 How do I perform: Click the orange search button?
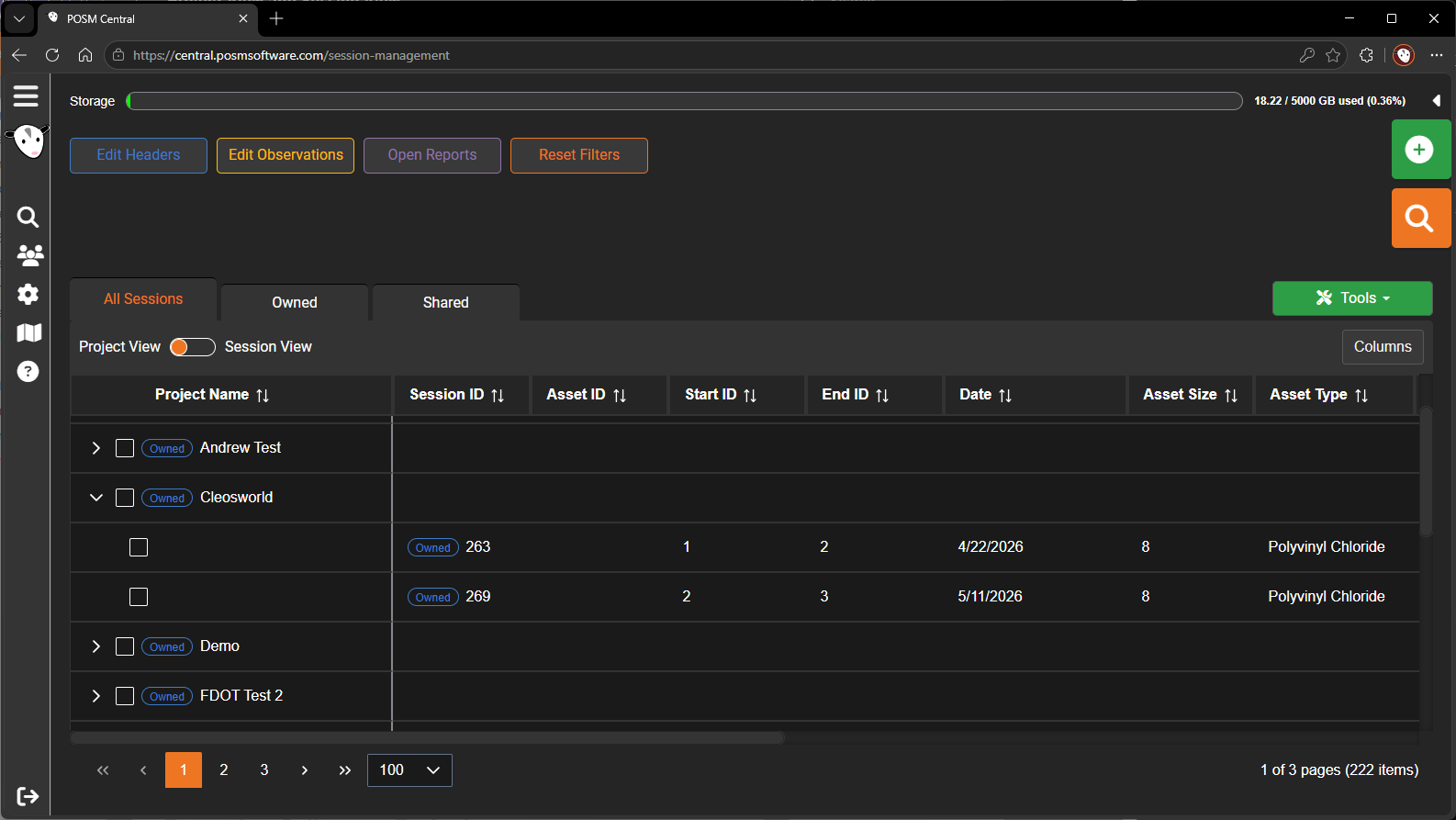point(1420,219)
